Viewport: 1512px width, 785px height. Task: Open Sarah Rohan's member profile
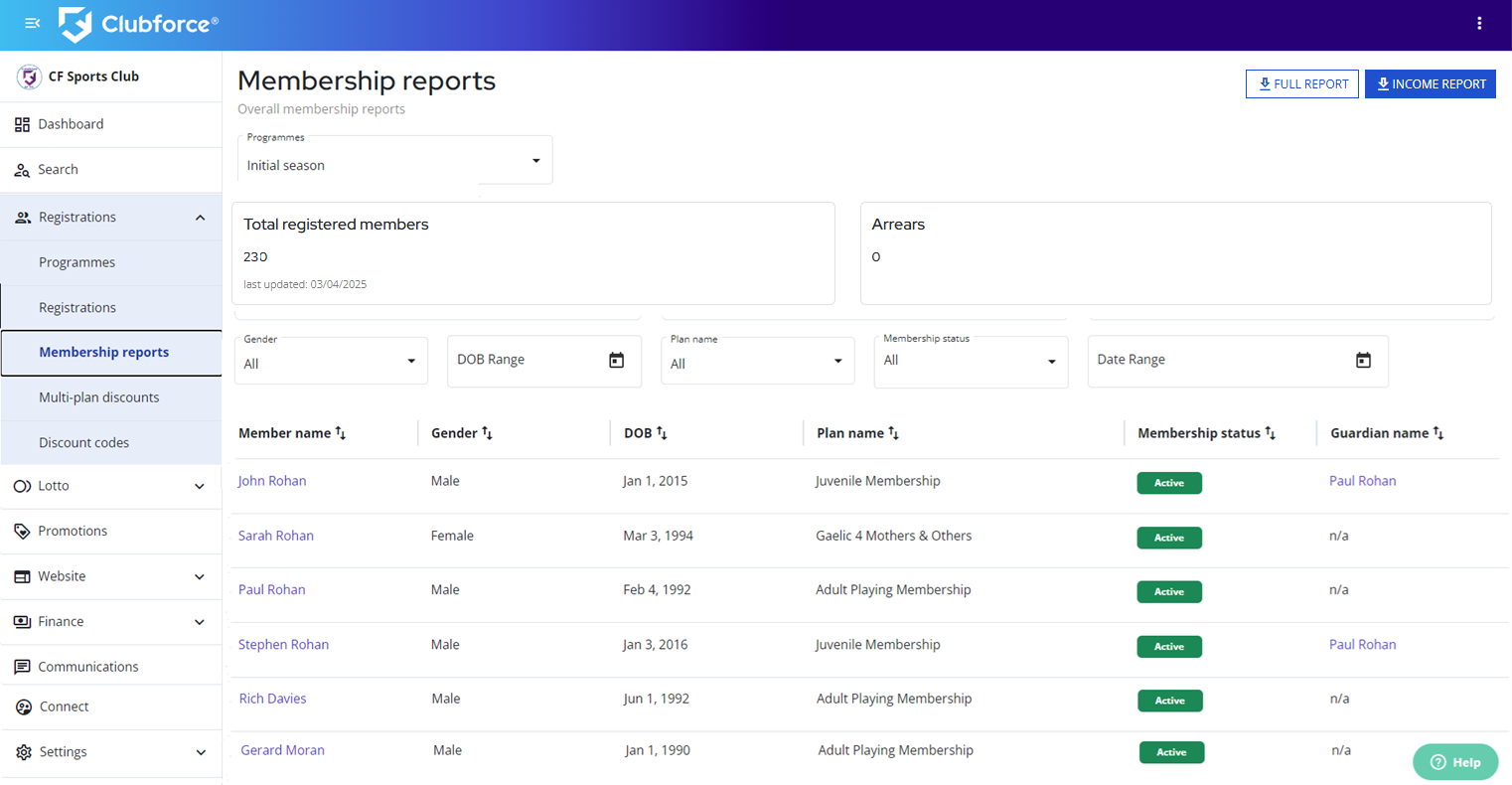coord(276,535)
